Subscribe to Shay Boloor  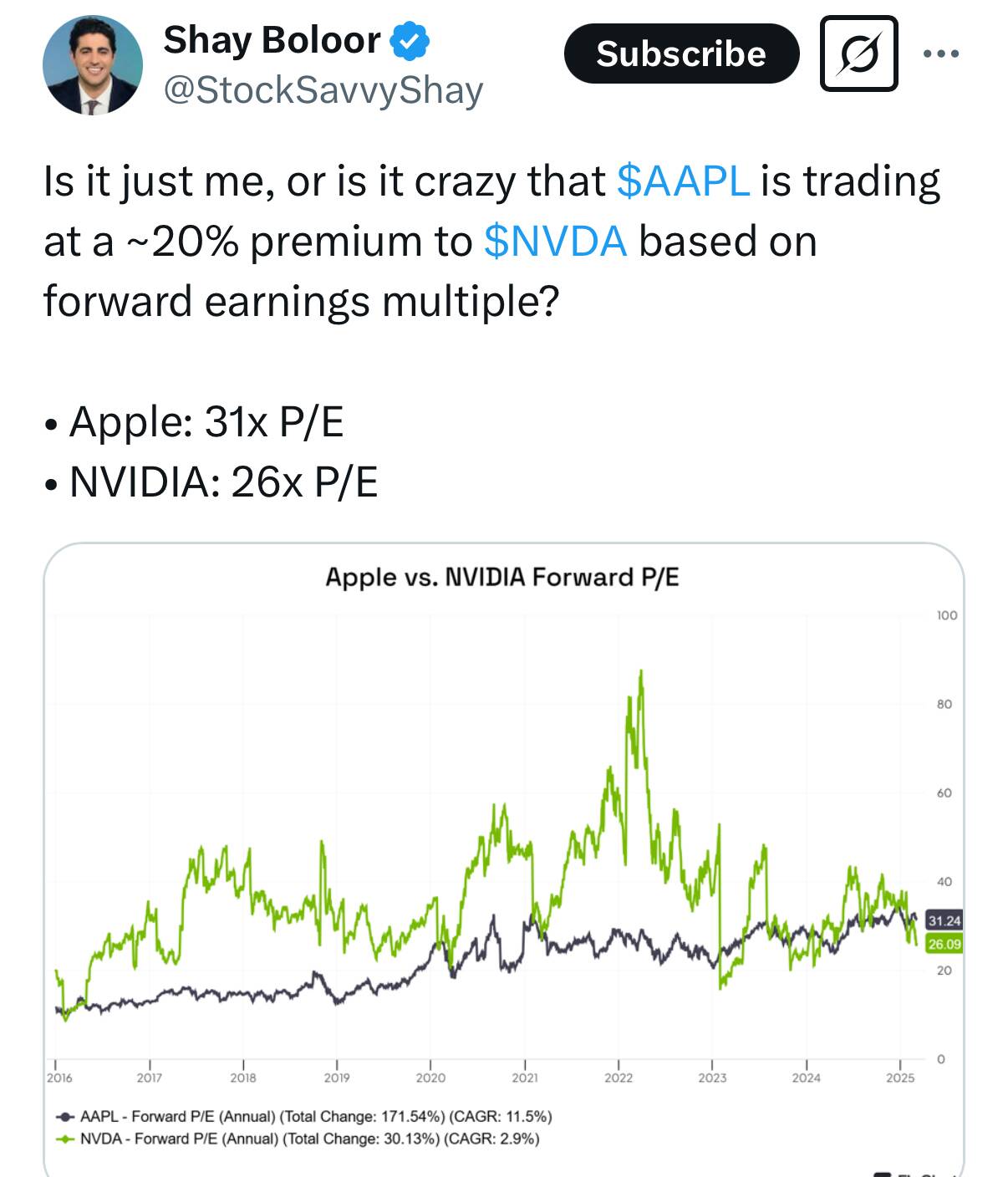[x=681, y=53]
